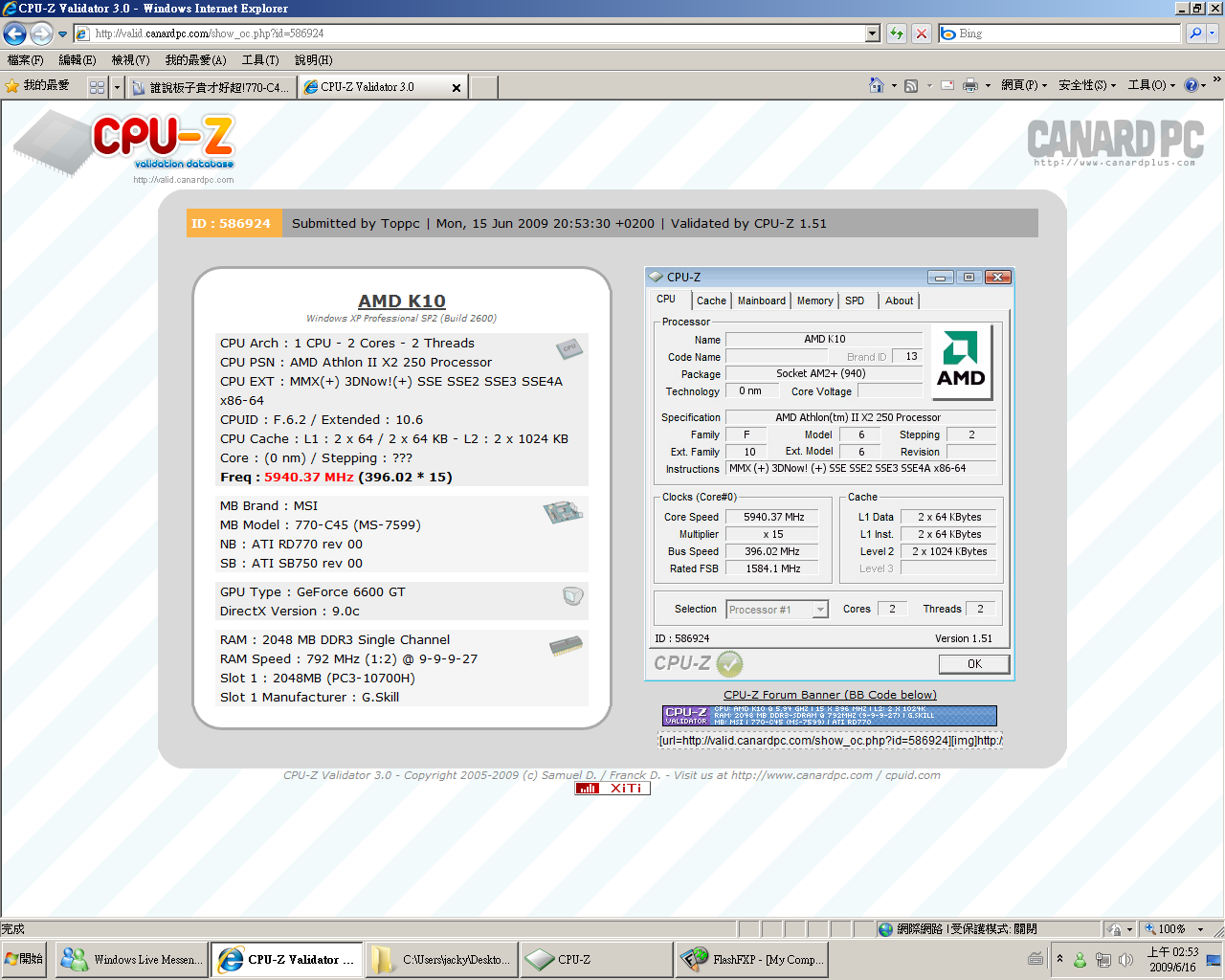1225x980 pixels.
Task: Open the 檢視(V) menu
Action: click(130, 59)
